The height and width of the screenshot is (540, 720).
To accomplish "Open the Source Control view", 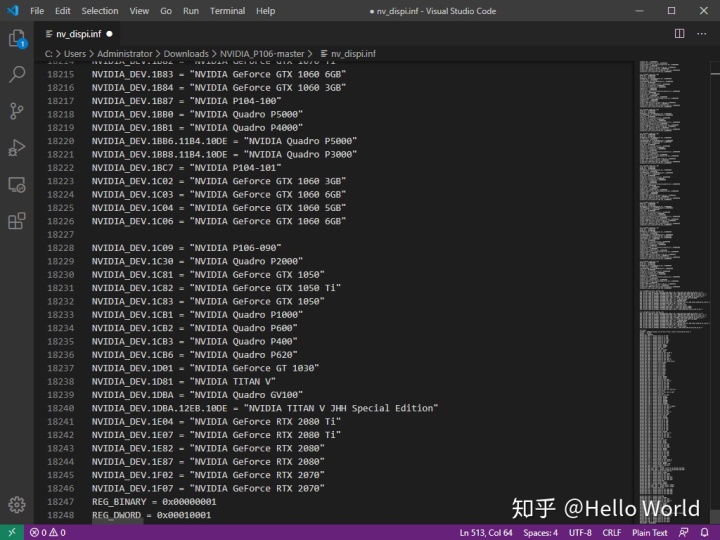I will [x=17, y=111].
